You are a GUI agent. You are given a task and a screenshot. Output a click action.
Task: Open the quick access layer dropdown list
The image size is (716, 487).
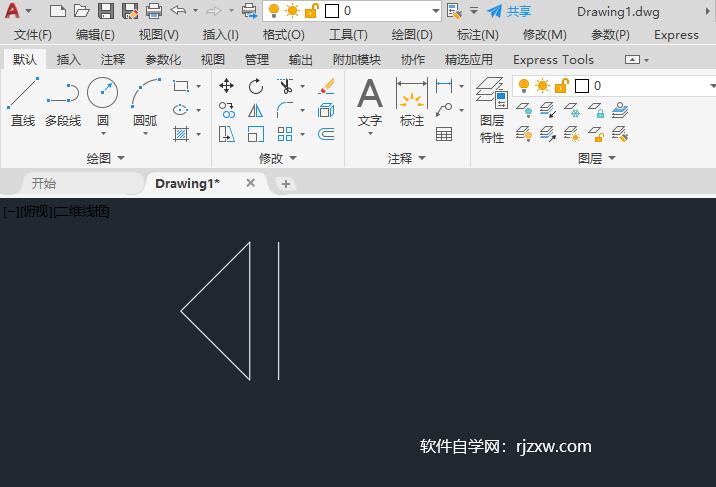[x=435, y=11]
